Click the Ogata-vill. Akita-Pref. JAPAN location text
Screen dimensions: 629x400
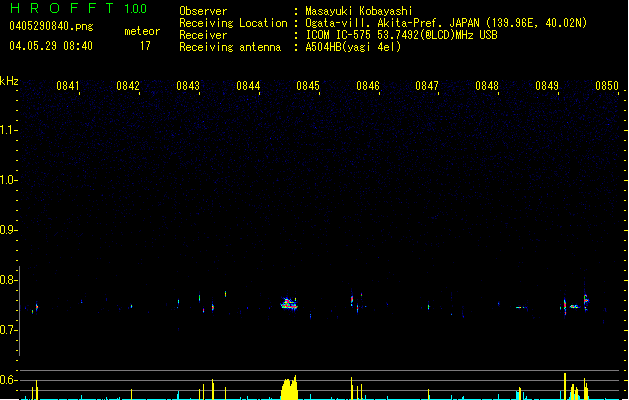[x=446, y=23]
